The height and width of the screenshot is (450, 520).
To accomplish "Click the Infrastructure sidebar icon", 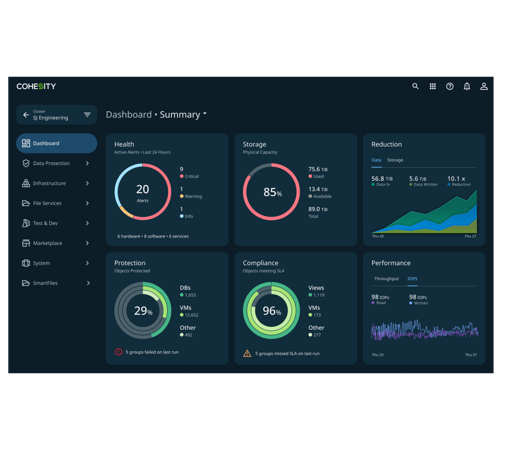I will click(26, 183).
